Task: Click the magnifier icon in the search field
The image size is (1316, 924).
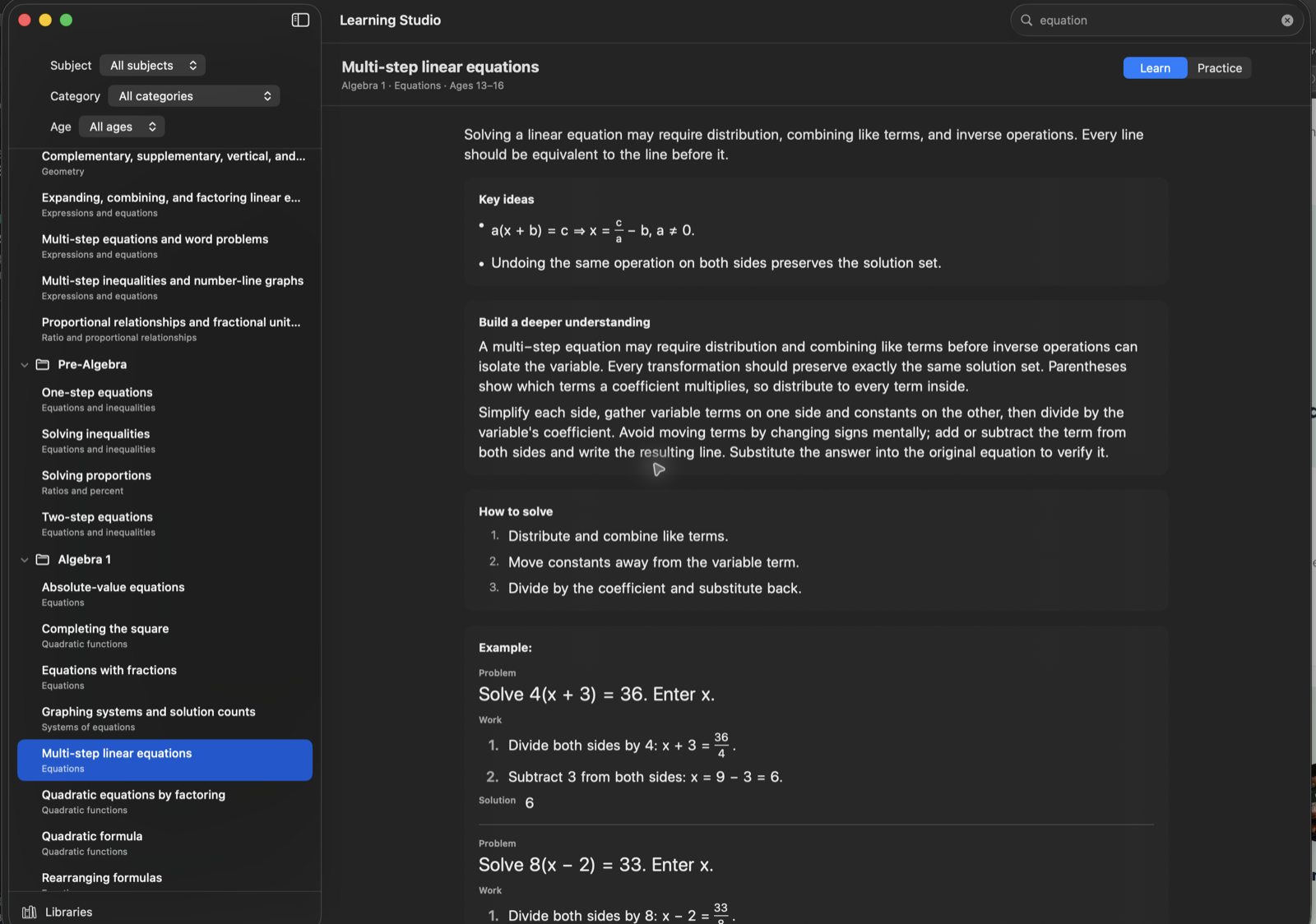Action: pyautogui.click(x=1026, y=21)
